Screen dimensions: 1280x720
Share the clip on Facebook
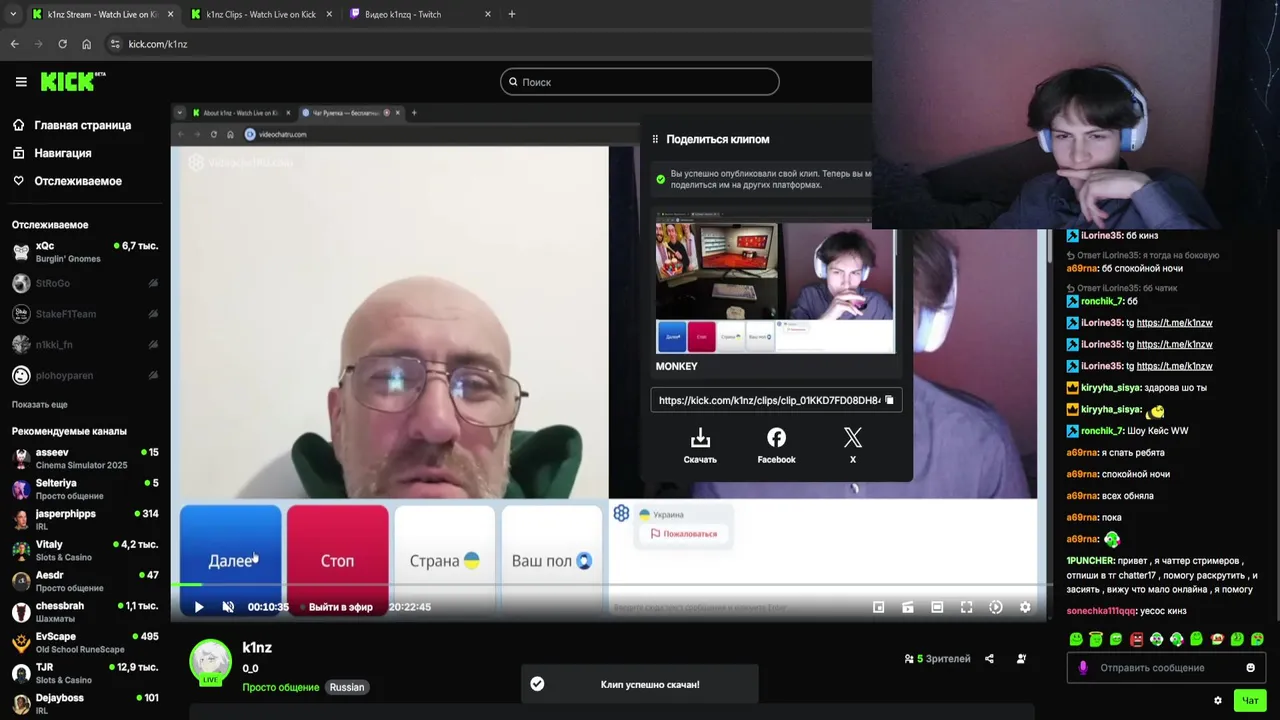point(776,446)
